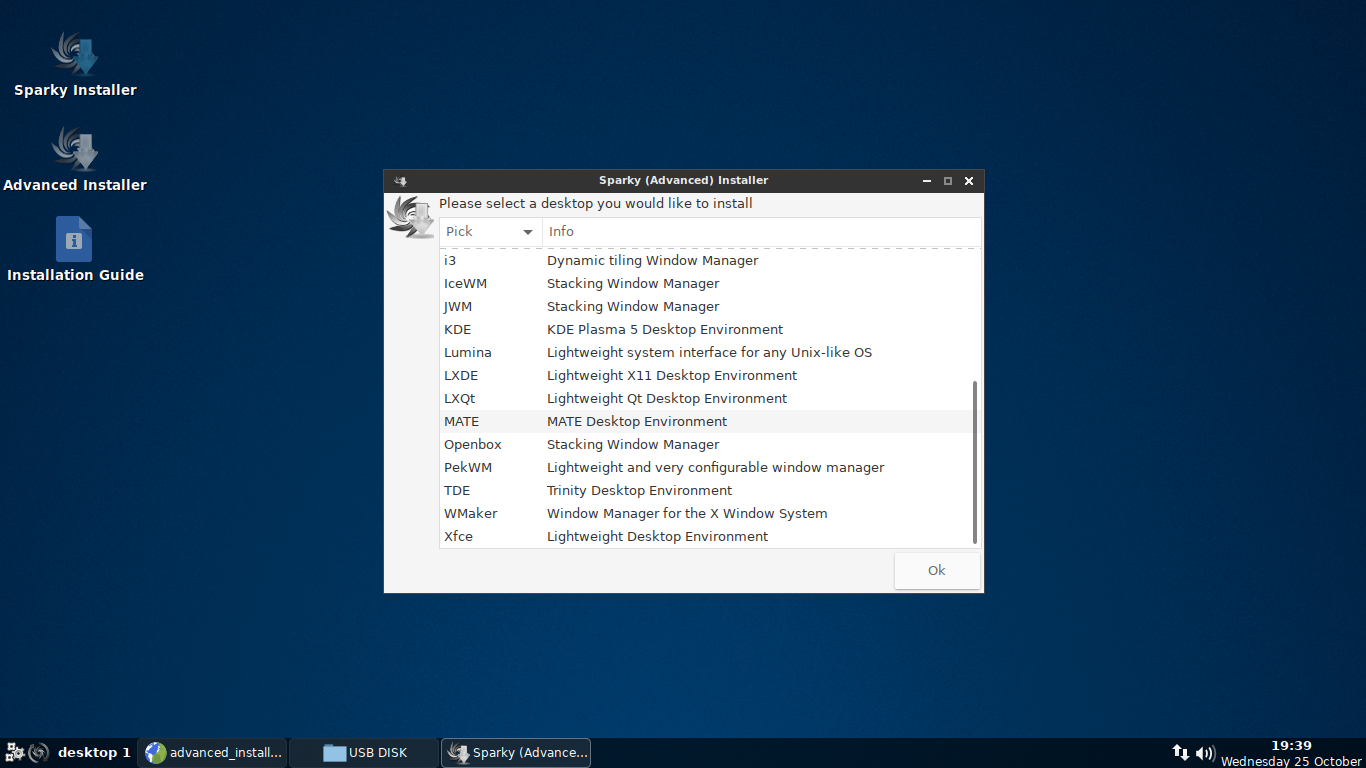Select the WMaker row
The image size is (1366, 768).
point(705,513)
